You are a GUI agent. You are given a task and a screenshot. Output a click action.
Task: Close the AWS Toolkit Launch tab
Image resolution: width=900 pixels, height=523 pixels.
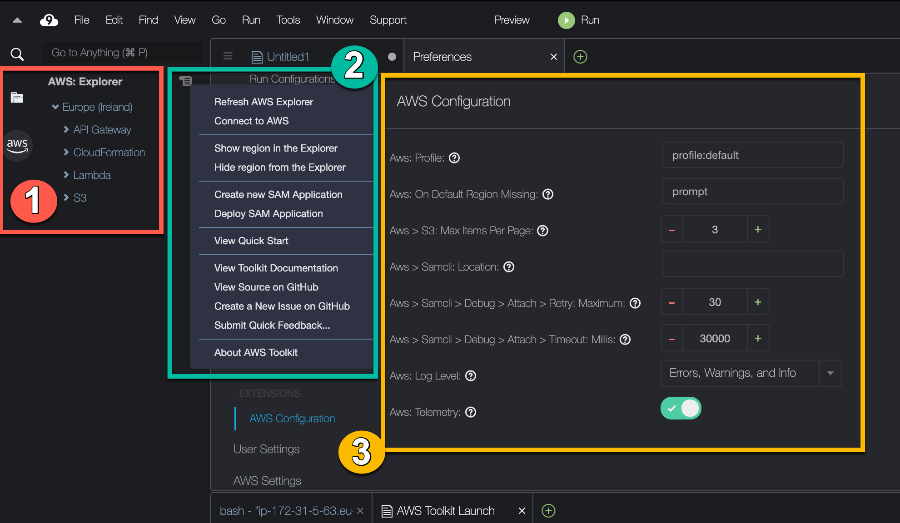click(521, 510)
